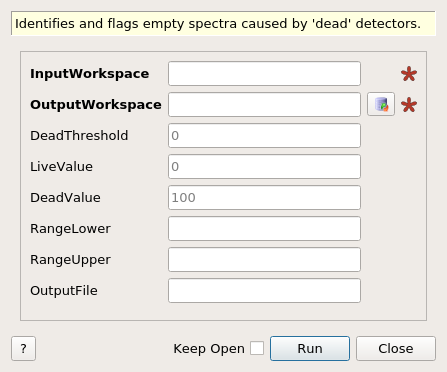Focus the OutputWorkspace text field
447x372 pixels.
pyautogui.click(x=264, y=105)
